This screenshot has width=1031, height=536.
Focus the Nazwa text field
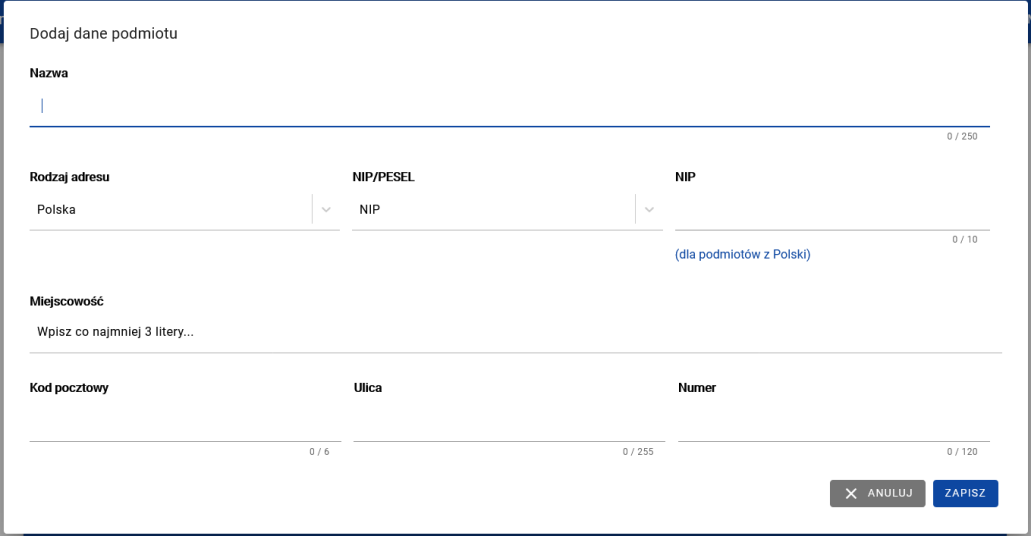(509, 106)
